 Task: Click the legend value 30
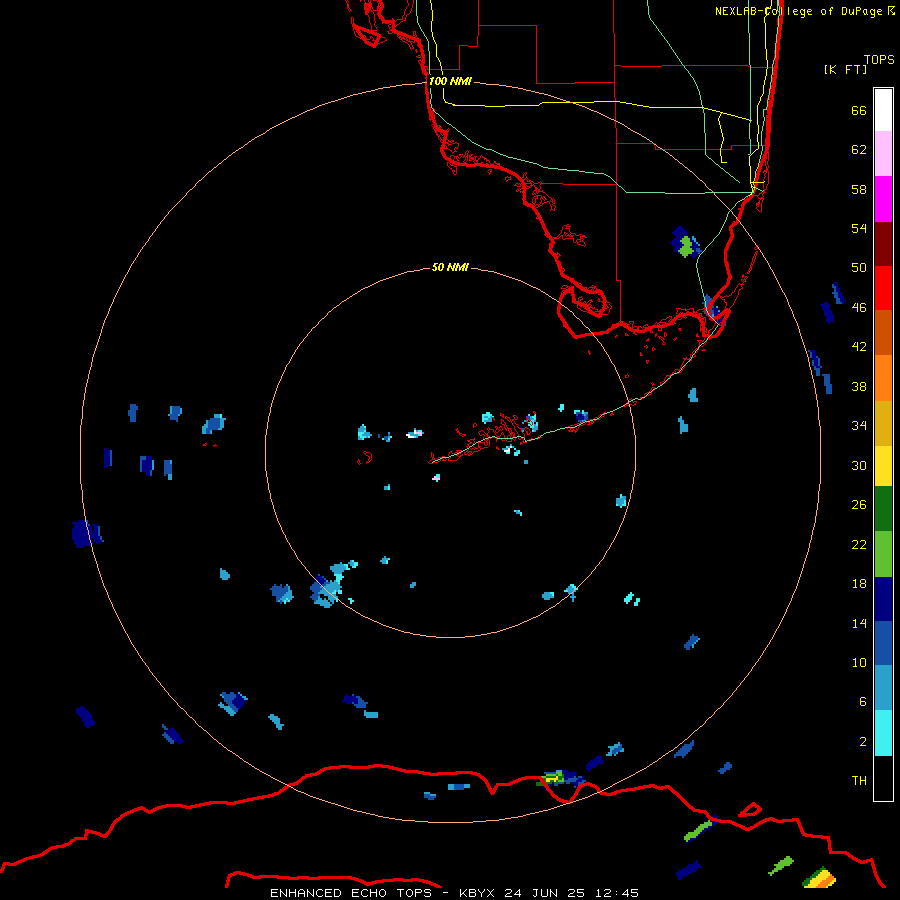pyautogui.click(x=859, y=465)
